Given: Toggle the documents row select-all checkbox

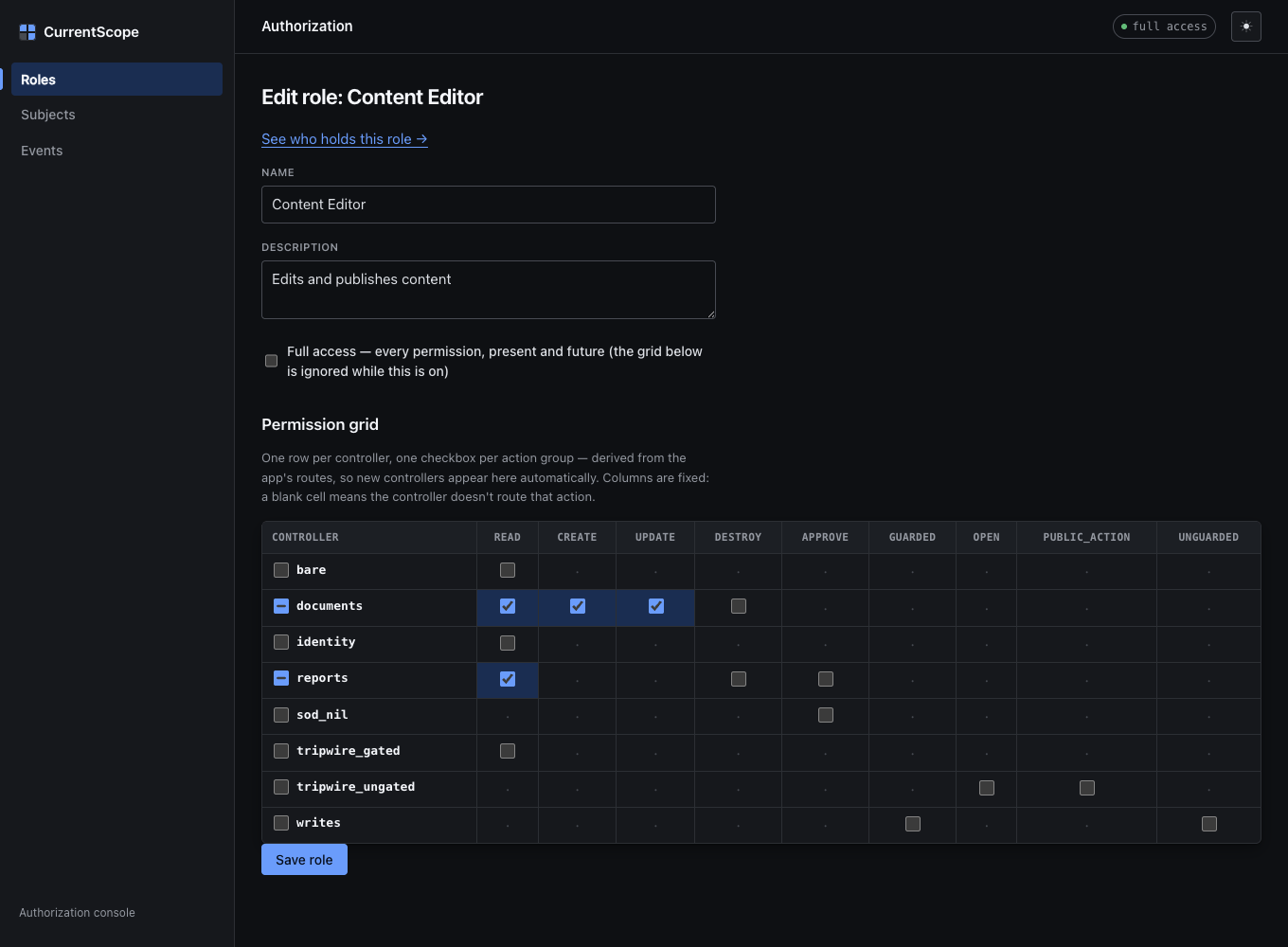Looking at the screenshot, I should tap(281, 606).
